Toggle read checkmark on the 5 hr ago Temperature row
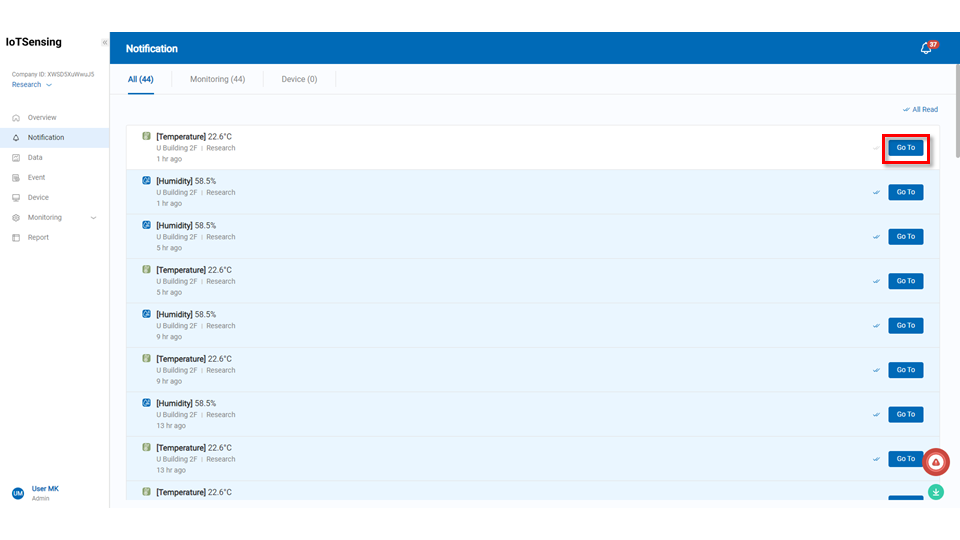This screenshot has height=540, width=960. pyautogui.click(x=877, y=281)
